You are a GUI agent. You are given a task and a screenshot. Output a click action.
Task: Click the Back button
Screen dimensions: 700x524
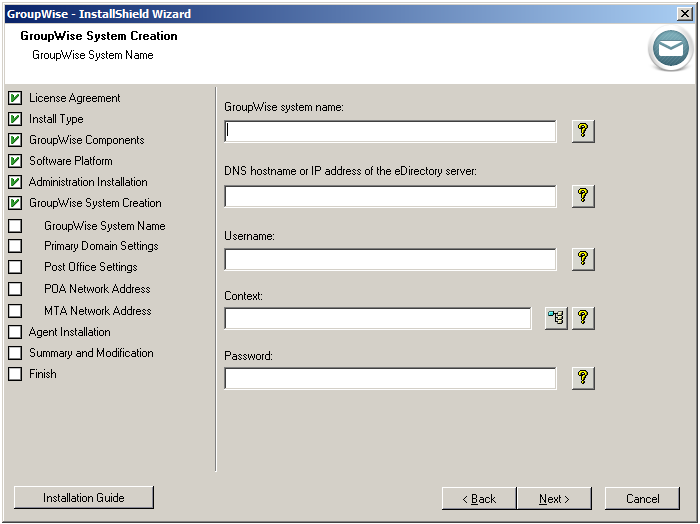479,499
